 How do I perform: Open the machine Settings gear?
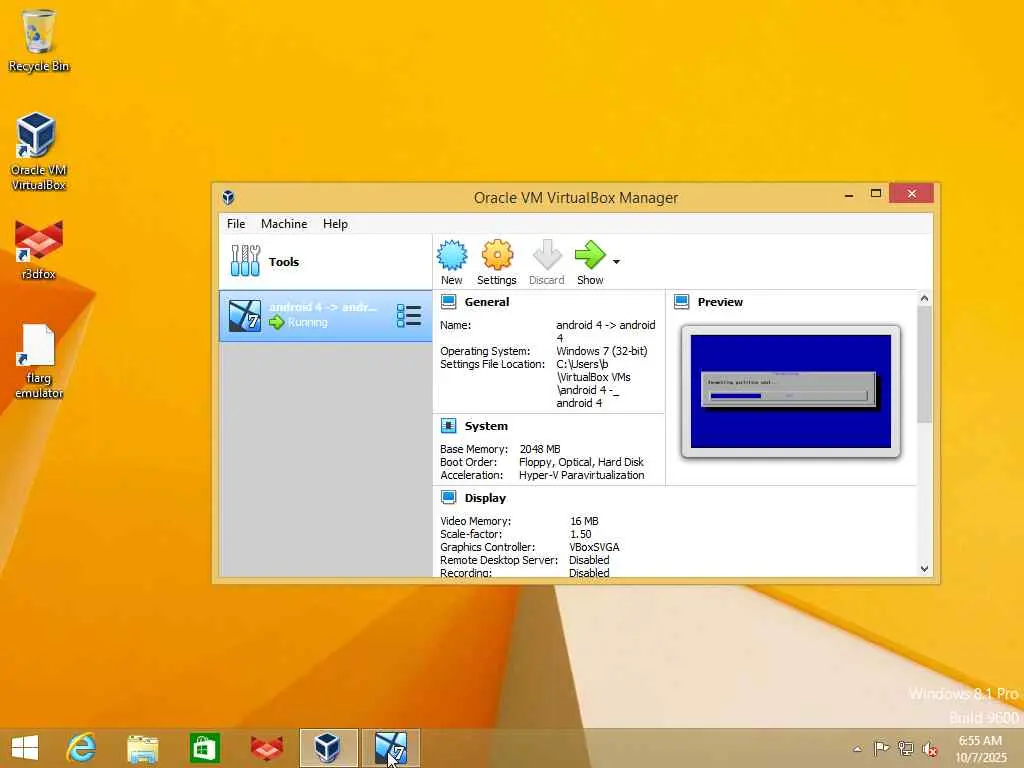click(x=497, y=255)
